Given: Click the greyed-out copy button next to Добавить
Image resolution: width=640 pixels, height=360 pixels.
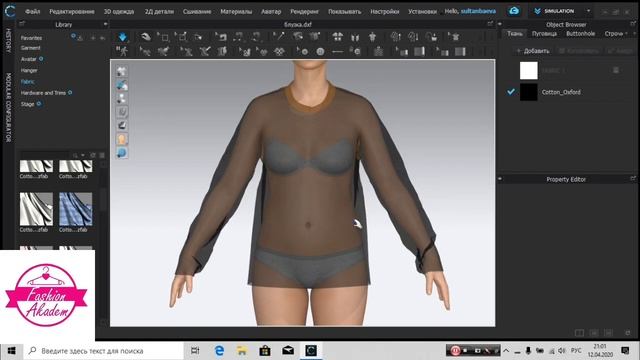Looking at the screenshot, I should pos(578,51).
